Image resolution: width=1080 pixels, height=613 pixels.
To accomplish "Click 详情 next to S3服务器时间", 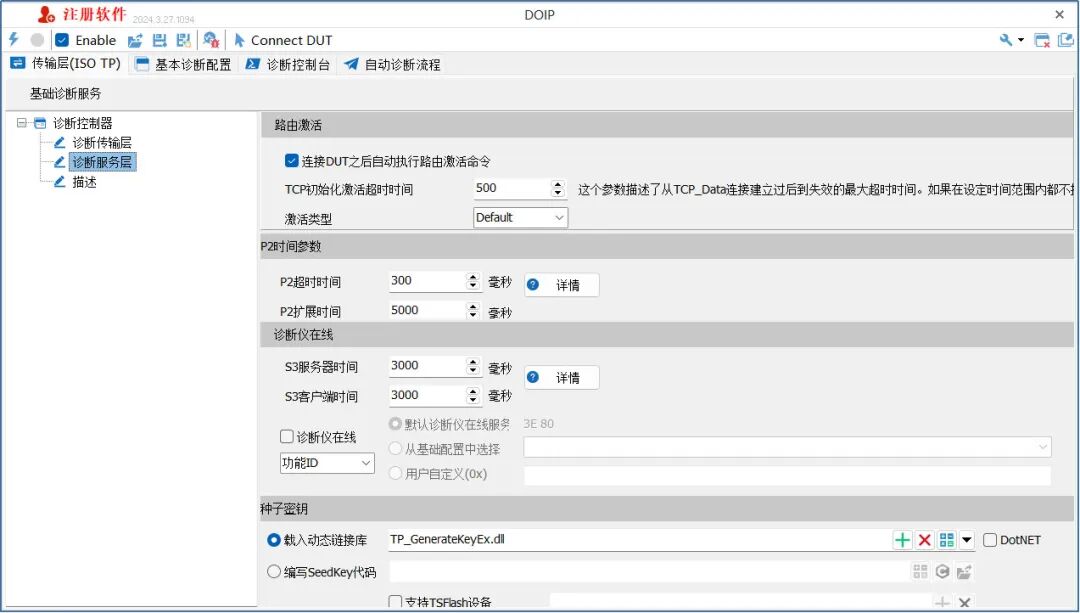I will coord(568,377).
